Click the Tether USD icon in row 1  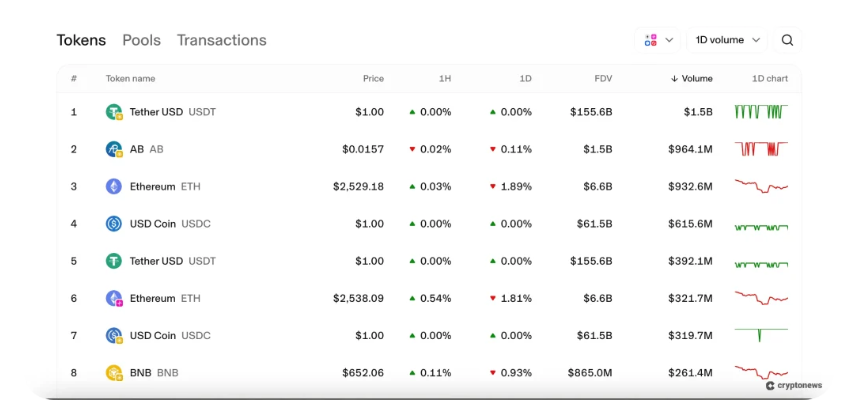(x=114, y=112)
